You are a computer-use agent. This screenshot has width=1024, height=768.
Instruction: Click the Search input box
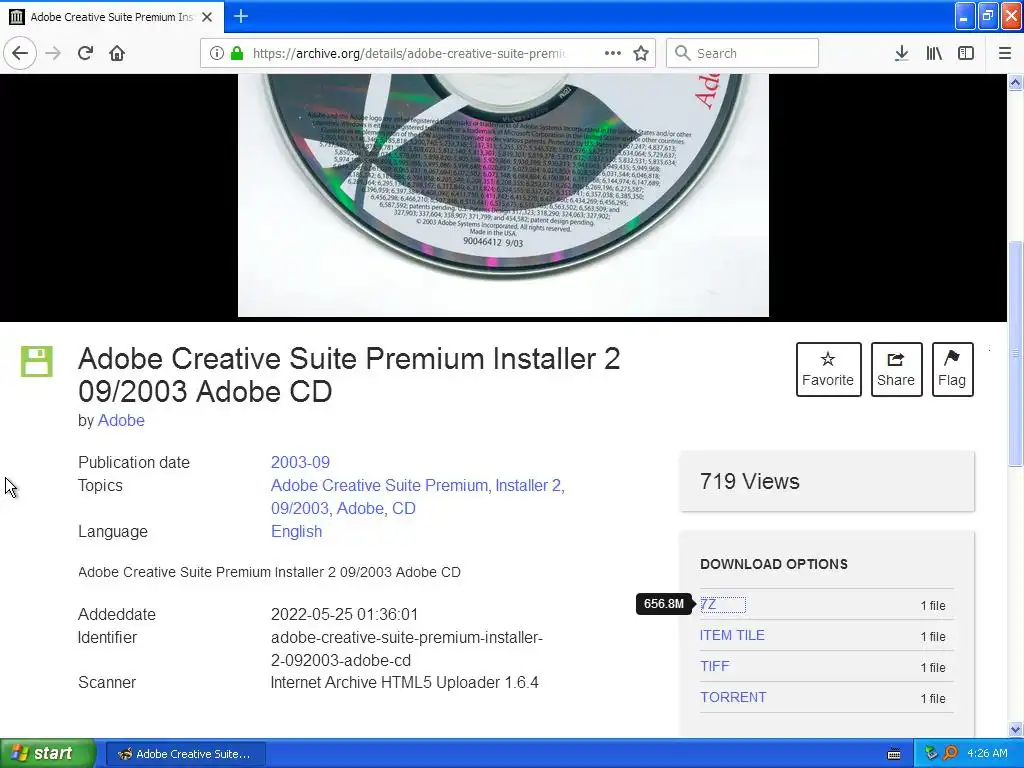[742, 53]
